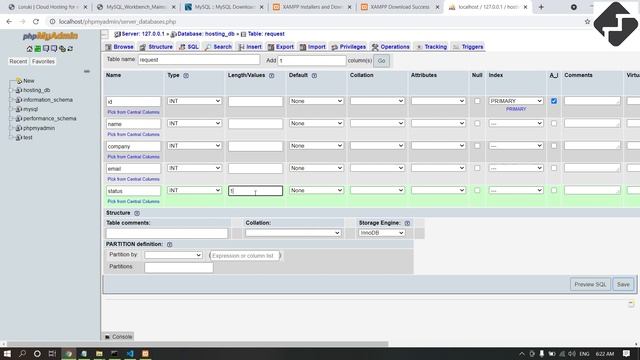Select information_schema in the database tree

click(x=48, y=100)
